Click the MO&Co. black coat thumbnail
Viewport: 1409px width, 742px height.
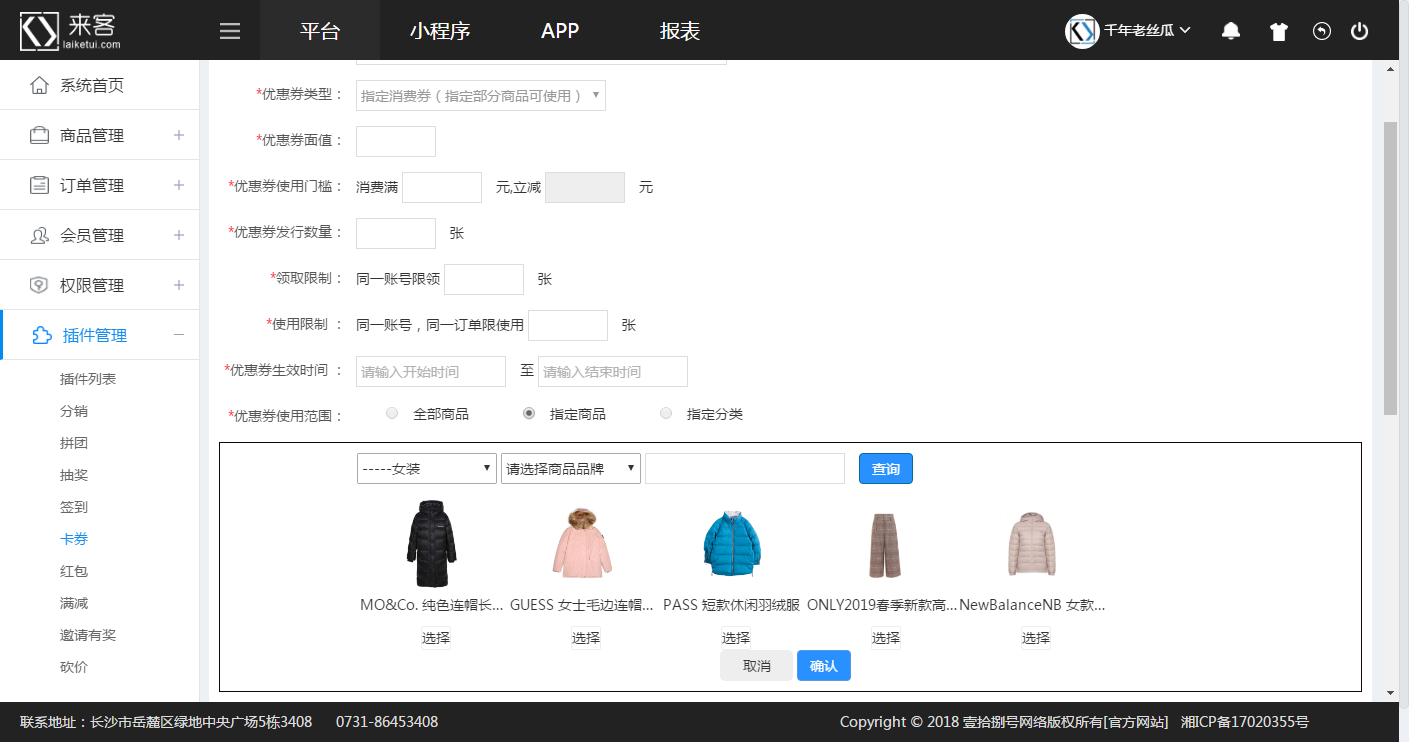pos(432,544)
